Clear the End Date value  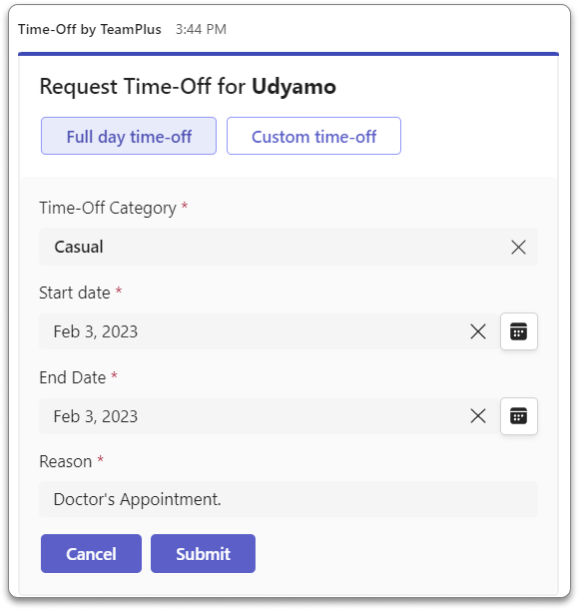click(478, 416)
